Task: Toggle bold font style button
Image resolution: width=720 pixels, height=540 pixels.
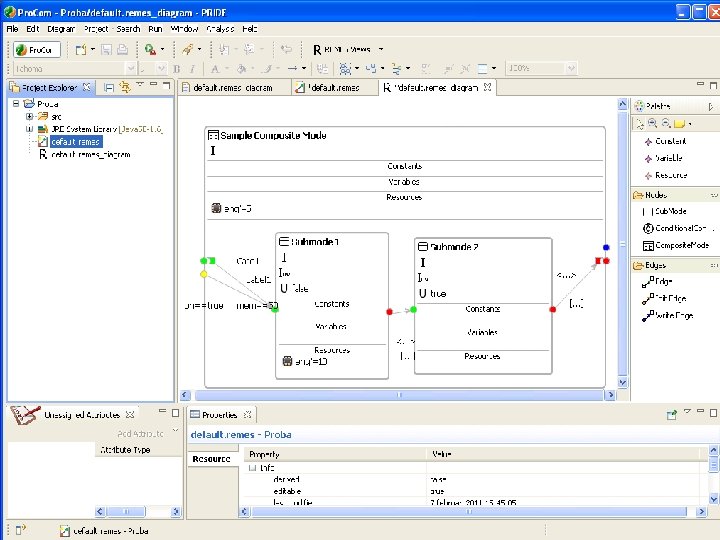Action: [x=177, y=69]
